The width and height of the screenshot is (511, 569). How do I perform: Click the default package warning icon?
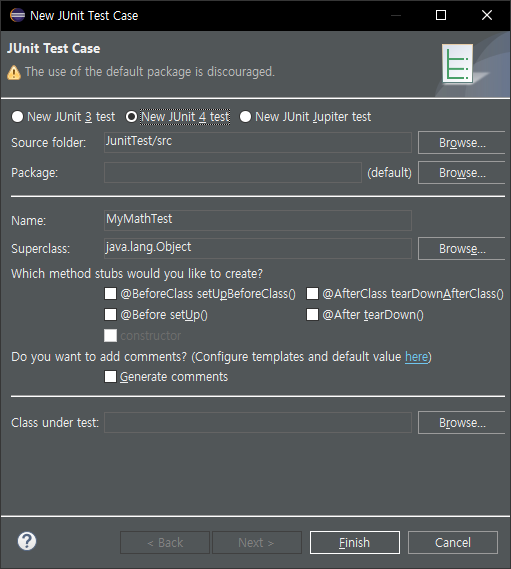14,72
